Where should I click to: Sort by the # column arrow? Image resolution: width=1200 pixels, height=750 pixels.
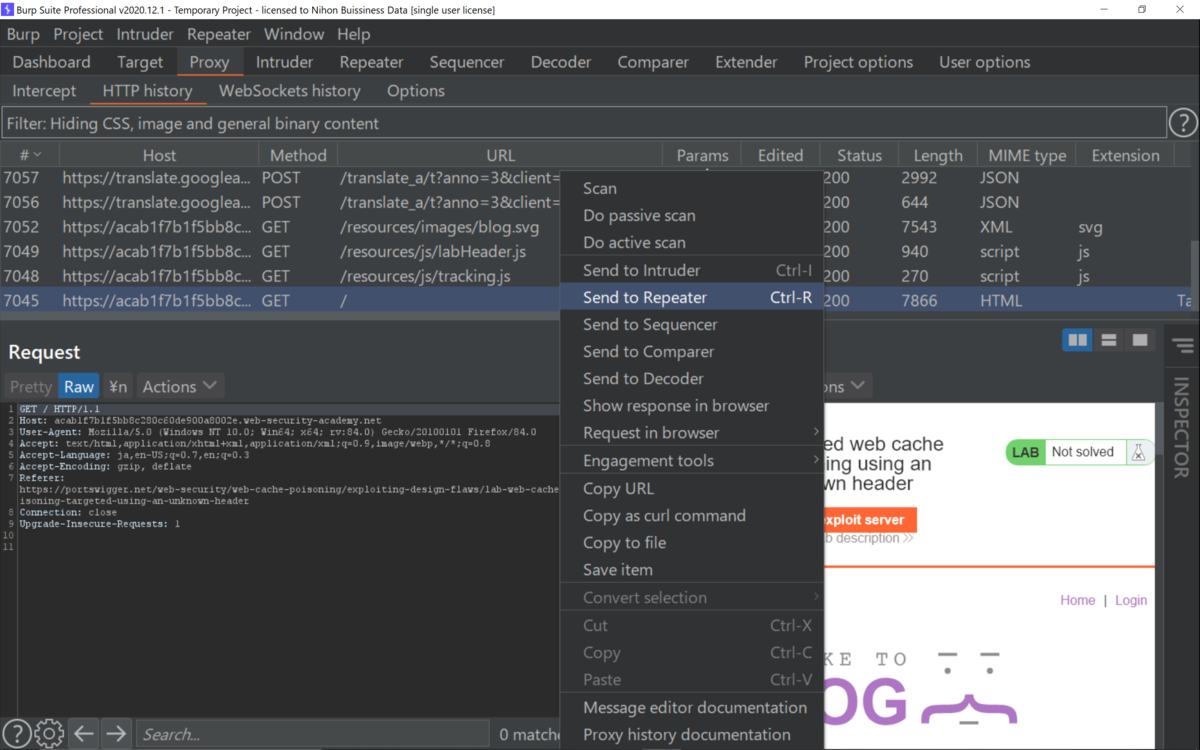coord(38,155)
